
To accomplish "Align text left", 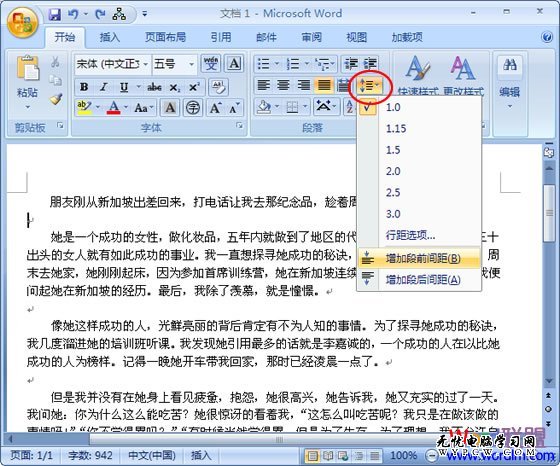I will click(264, 85).
